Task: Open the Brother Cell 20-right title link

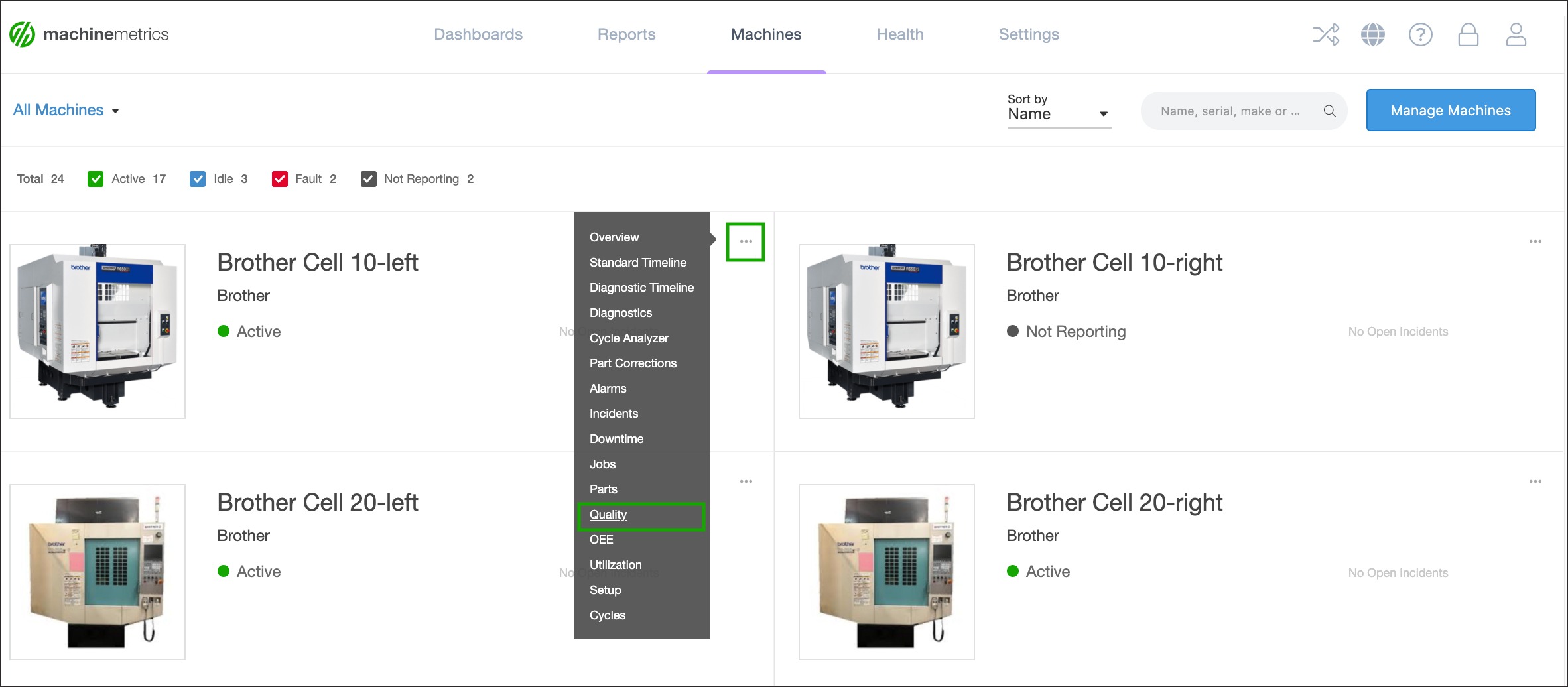Action: [x=1114, y=503]
